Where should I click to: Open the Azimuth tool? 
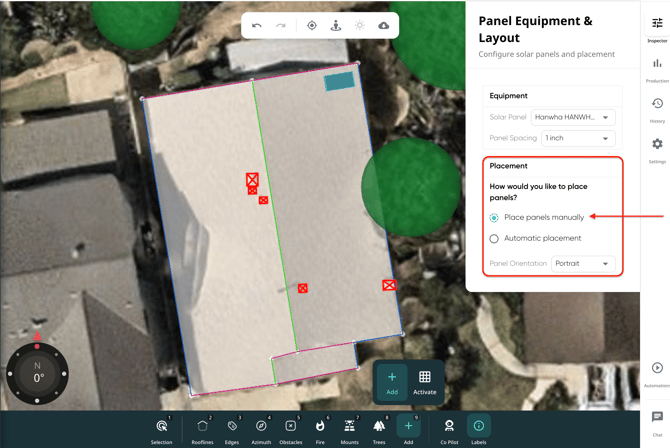[261, 430]
